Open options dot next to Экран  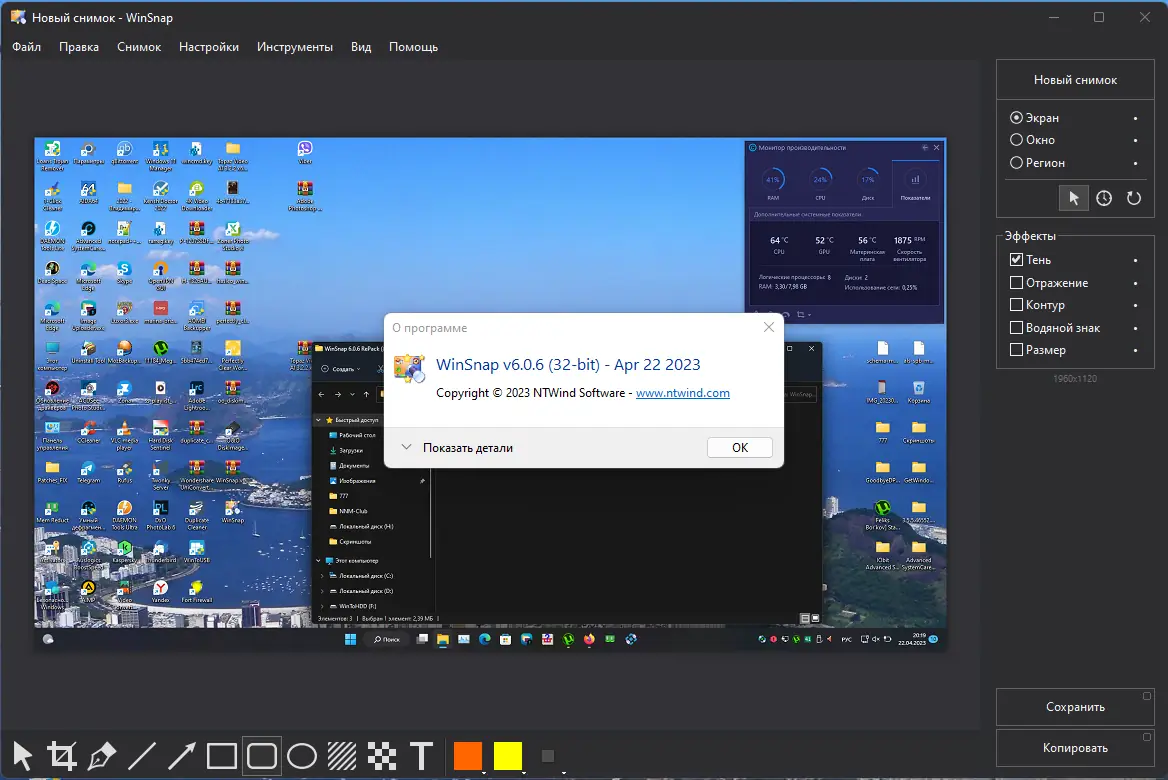[1135, 118]
